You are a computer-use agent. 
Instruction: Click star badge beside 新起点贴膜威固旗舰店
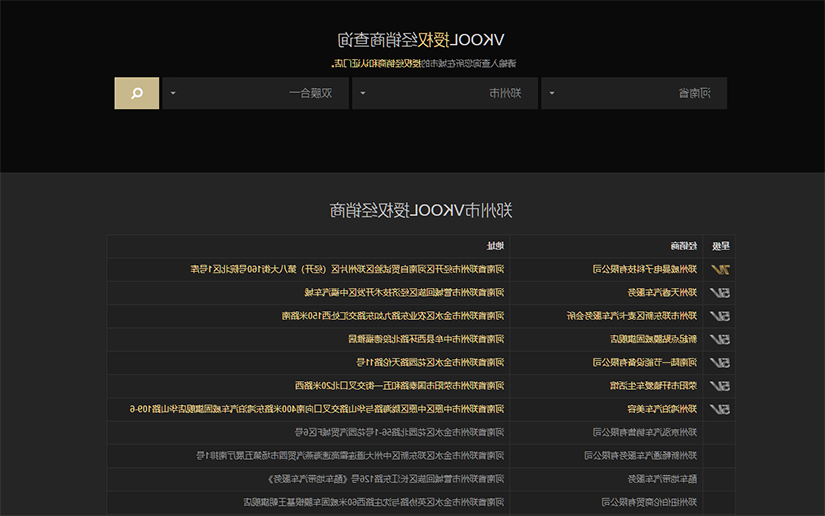point(719,339)
